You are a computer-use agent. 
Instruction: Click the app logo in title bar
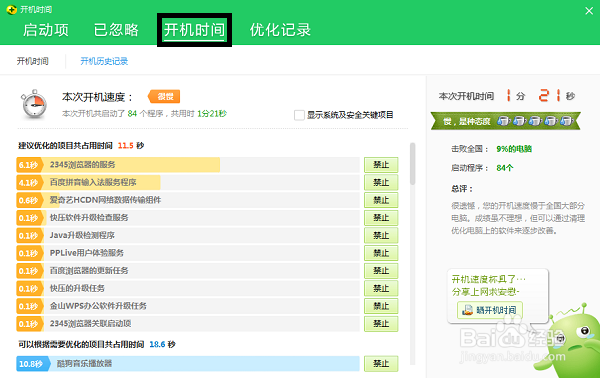11,9
